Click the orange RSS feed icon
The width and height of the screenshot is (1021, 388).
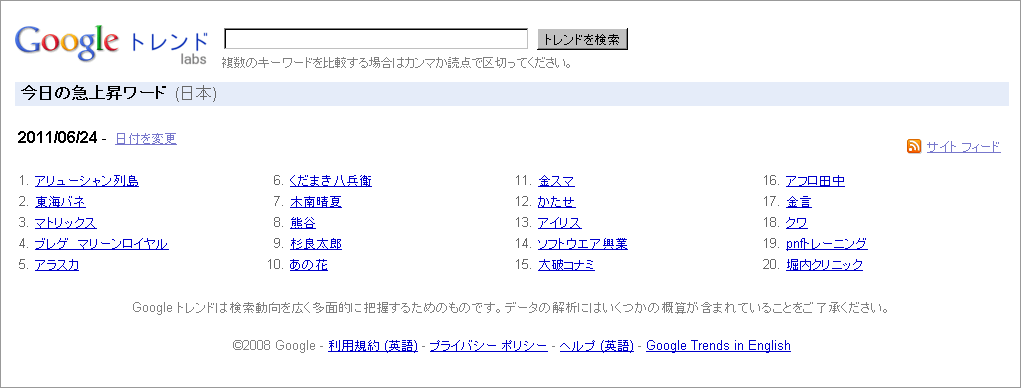click(x=914, y=146)
